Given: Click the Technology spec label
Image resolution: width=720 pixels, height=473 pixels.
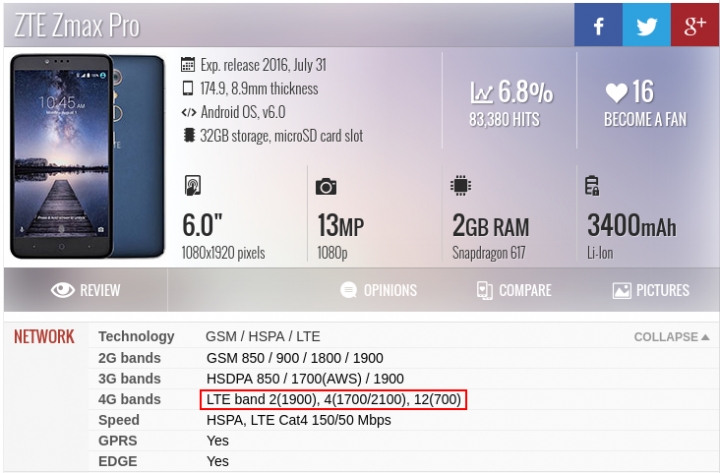Looking at the screenshot, I should point(136,337).
